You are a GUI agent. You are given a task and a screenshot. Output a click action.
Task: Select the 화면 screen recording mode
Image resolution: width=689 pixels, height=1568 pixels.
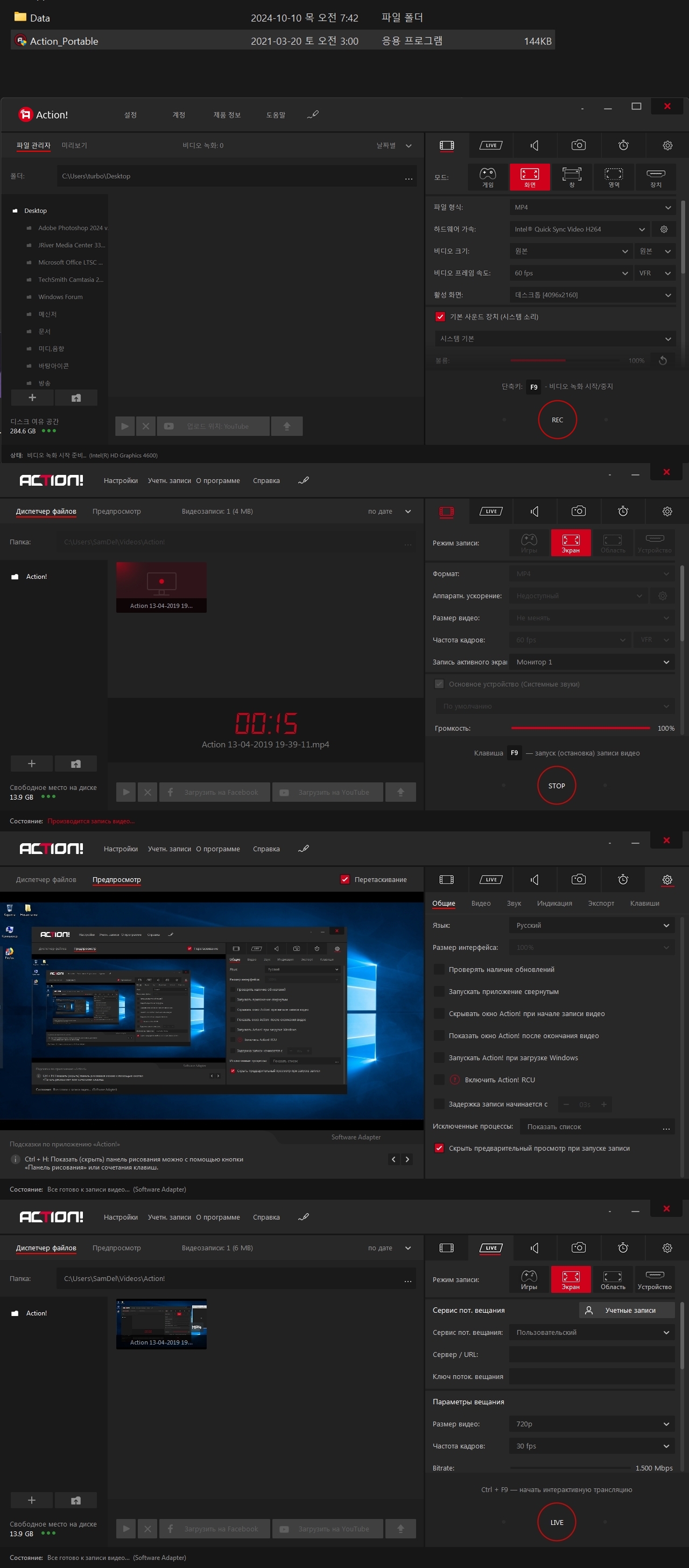[x=530, y=177]
